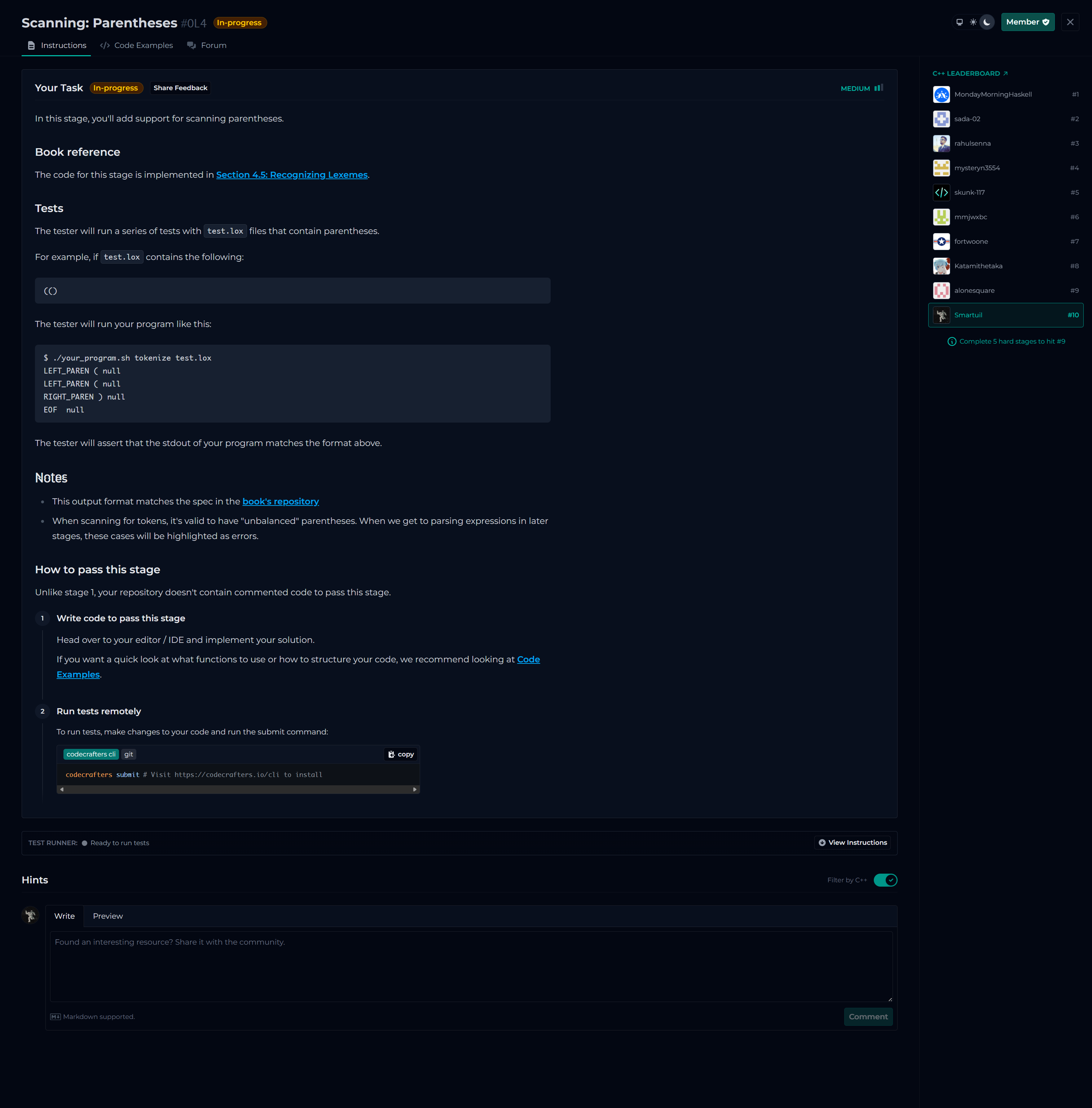This screenshot has height=1108, width=1092.
Task: Switch to Code Examples tab
Action: 136,45
